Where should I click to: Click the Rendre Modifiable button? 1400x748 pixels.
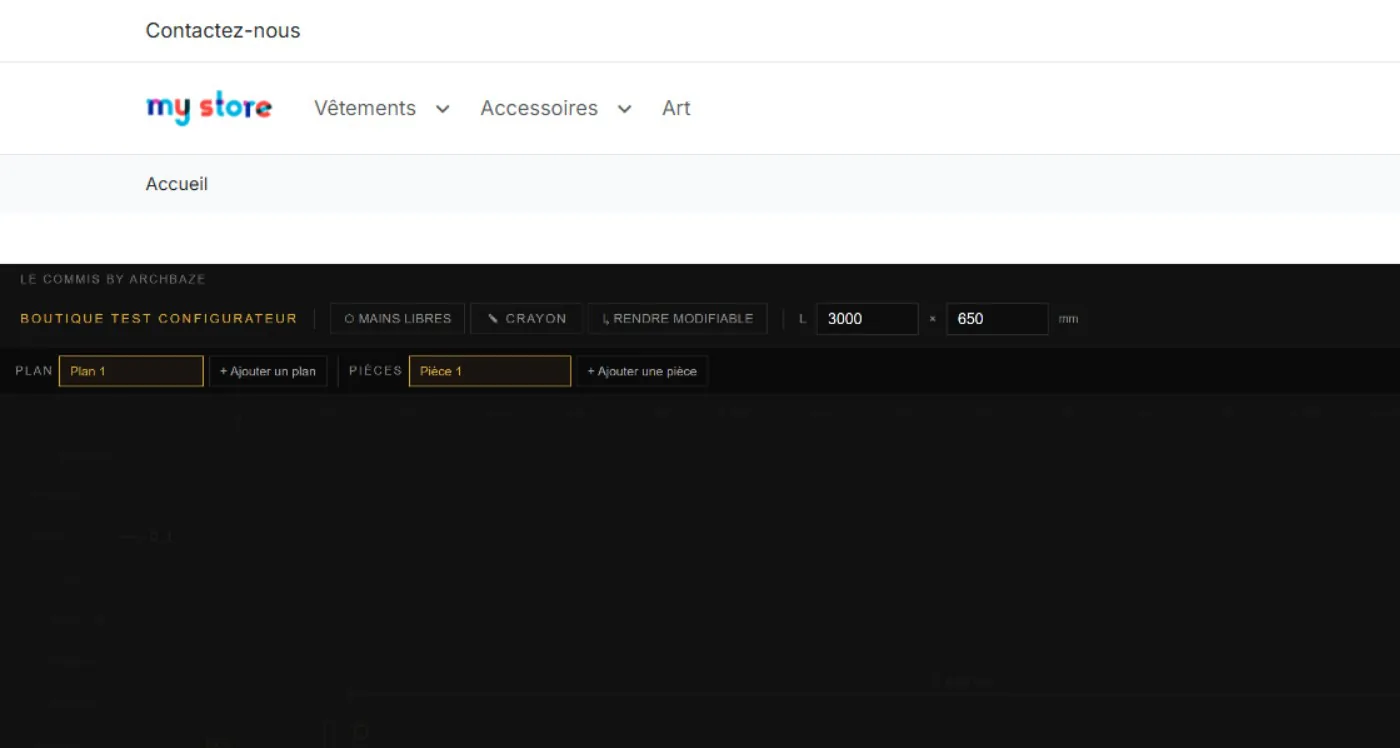point(677,319)
